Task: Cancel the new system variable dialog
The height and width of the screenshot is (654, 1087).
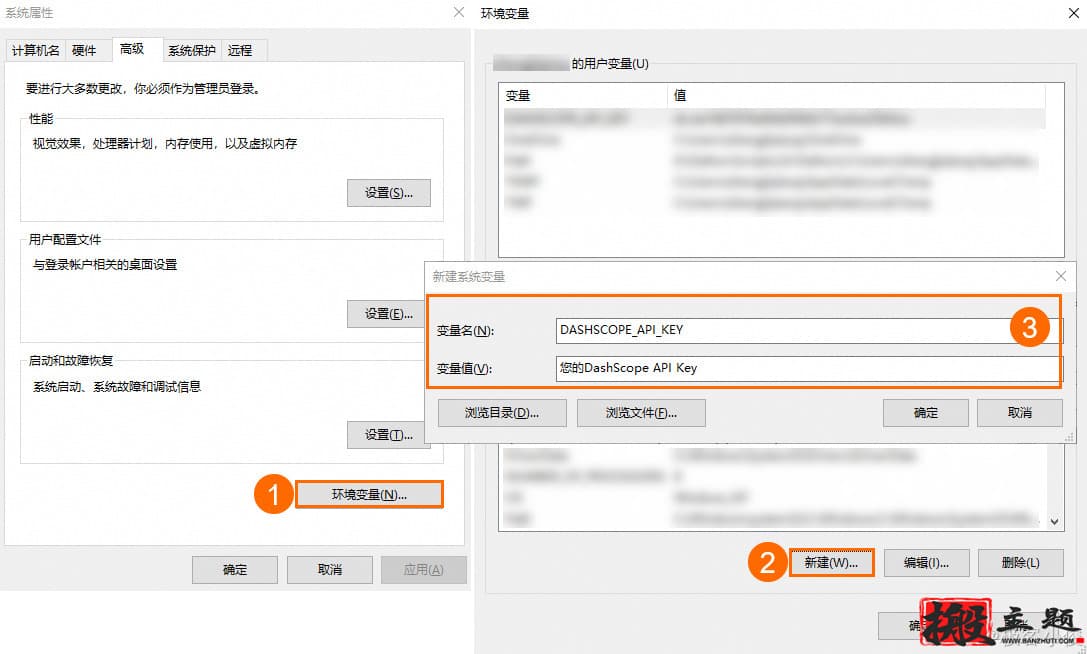Action: tap(1020, 413)
